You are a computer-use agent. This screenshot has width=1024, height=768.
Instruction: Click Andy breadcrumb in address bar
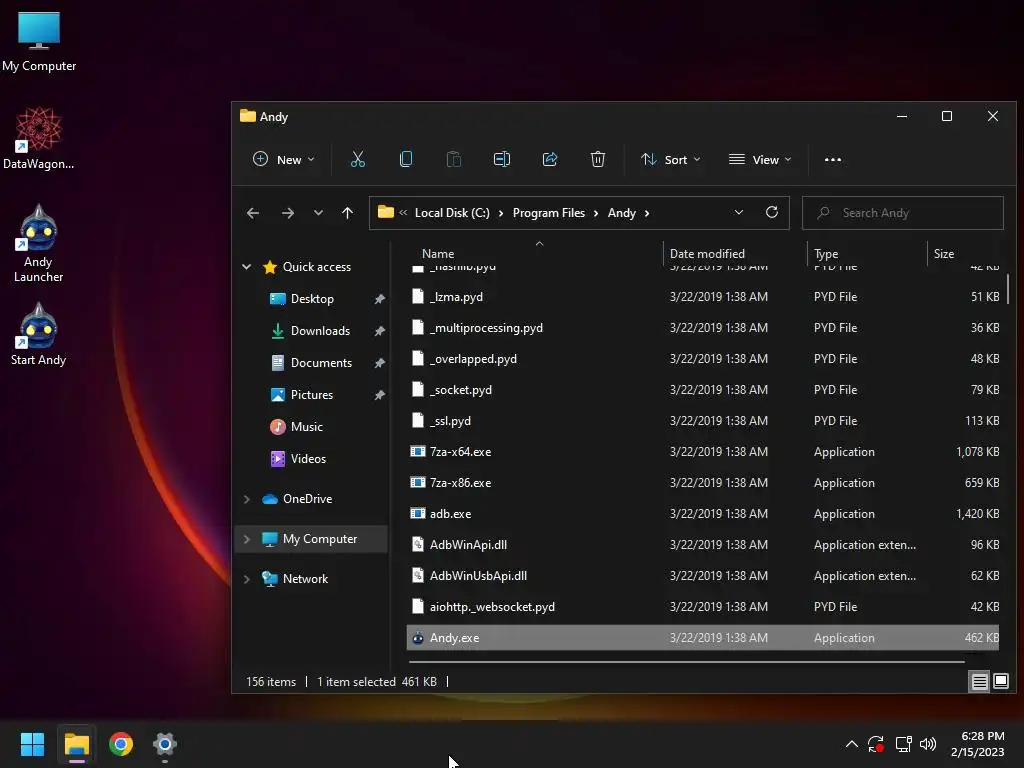coord(622,213)
